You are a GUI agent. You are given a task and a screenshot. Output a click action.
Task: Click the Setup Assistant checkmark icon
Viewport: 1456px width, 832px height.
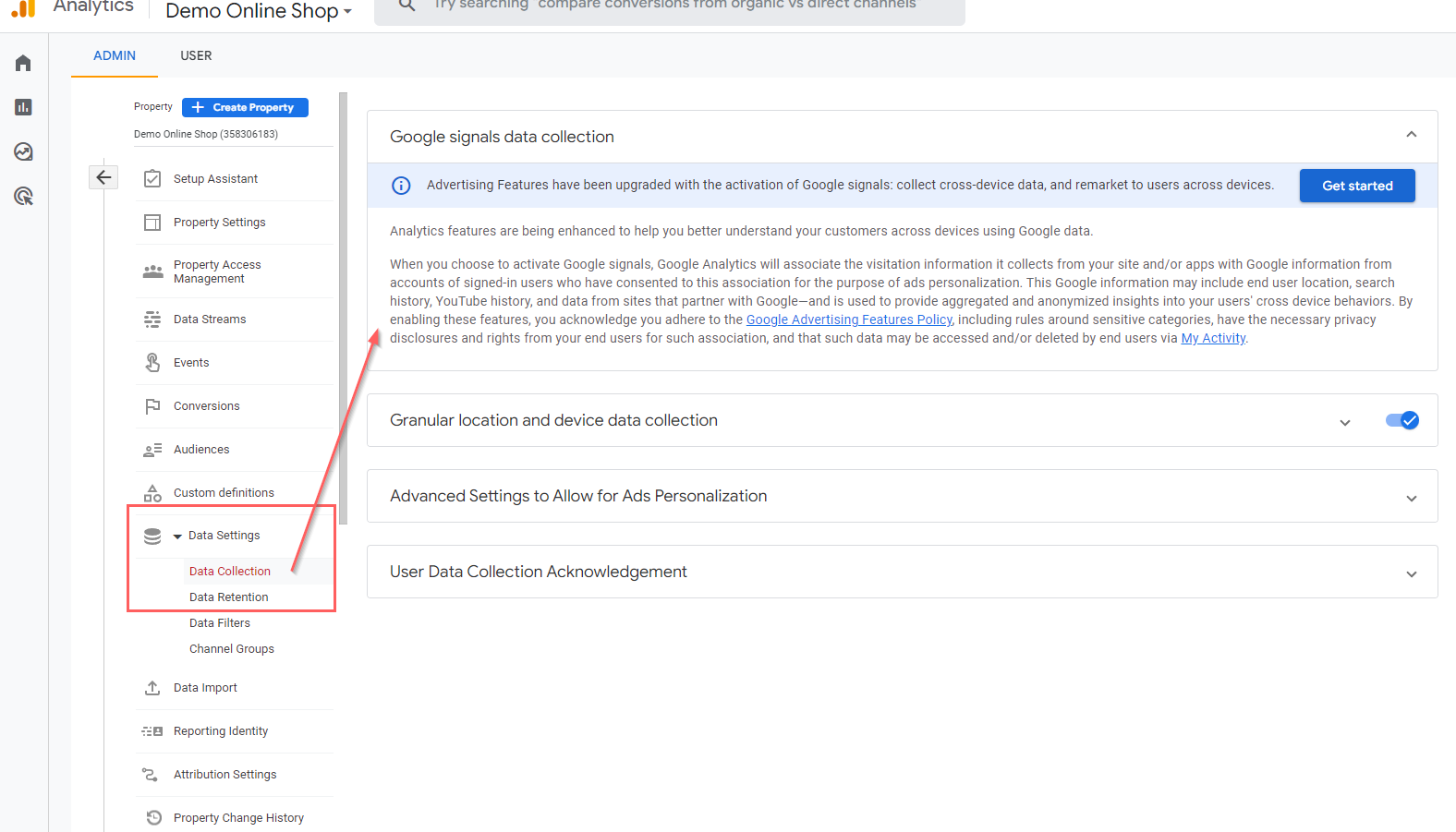click(x=152, y=179)
